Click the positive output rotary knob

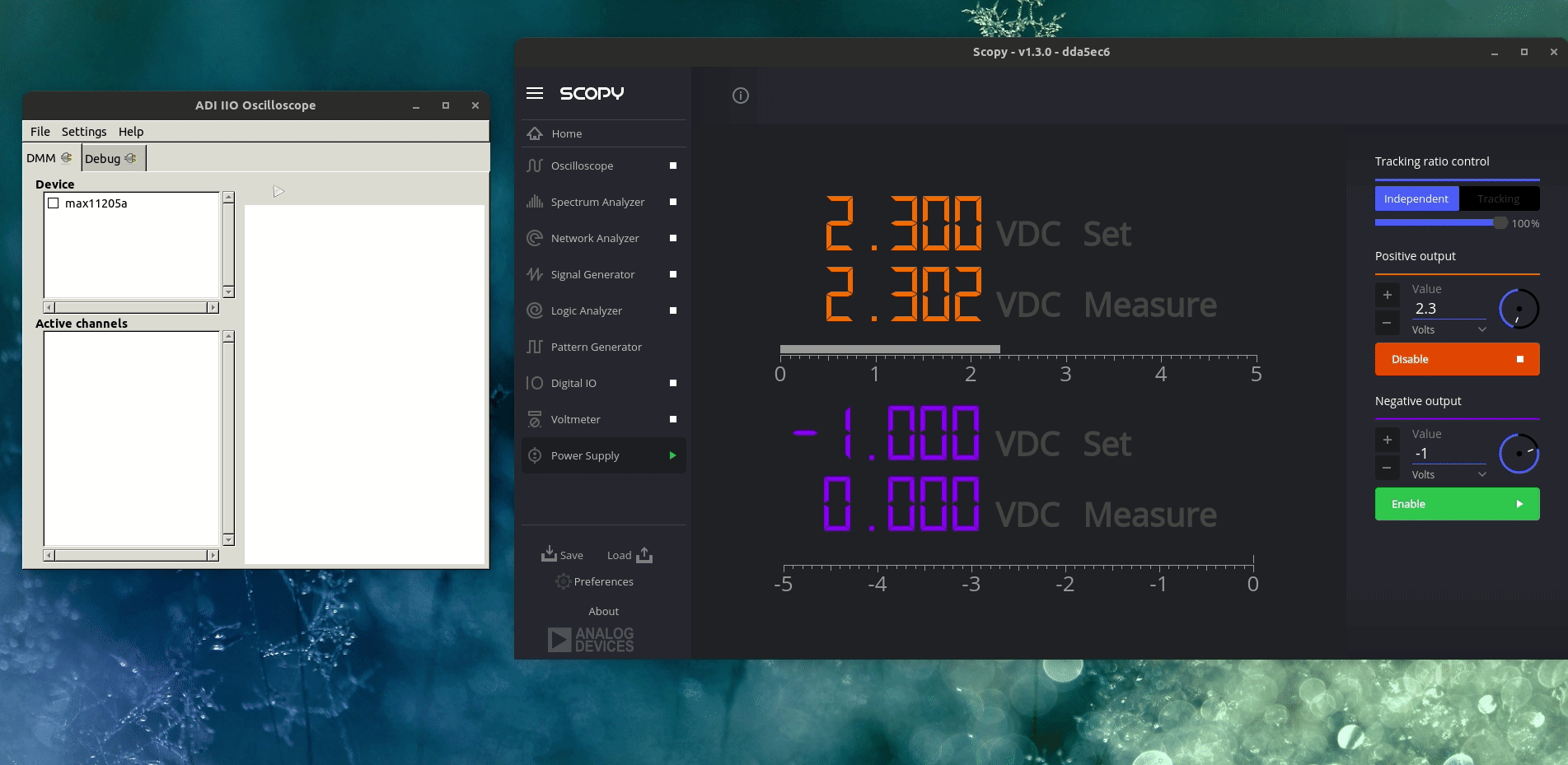[x=1519, y=310]
